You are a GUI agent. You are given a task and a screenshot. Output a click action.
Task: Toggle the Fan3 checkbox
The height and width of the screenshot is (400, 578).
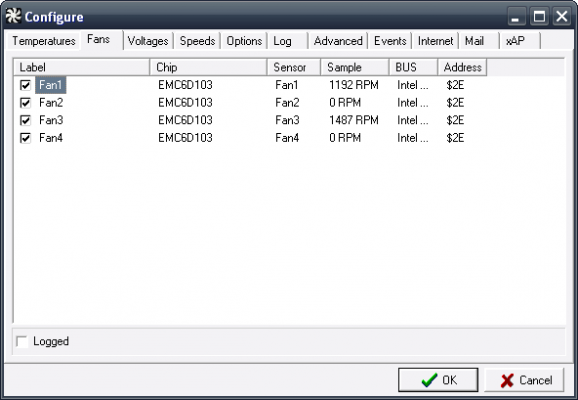[25, 120]
